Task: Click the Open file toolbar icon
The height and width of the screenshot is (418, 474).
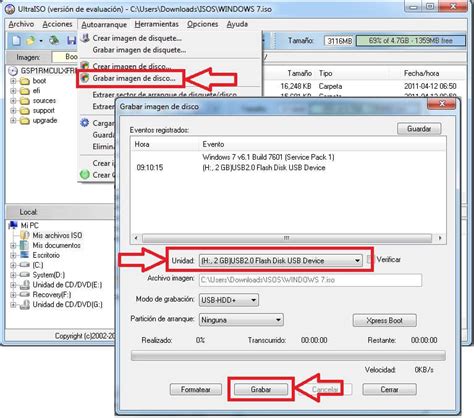Action: coord(30,41)
